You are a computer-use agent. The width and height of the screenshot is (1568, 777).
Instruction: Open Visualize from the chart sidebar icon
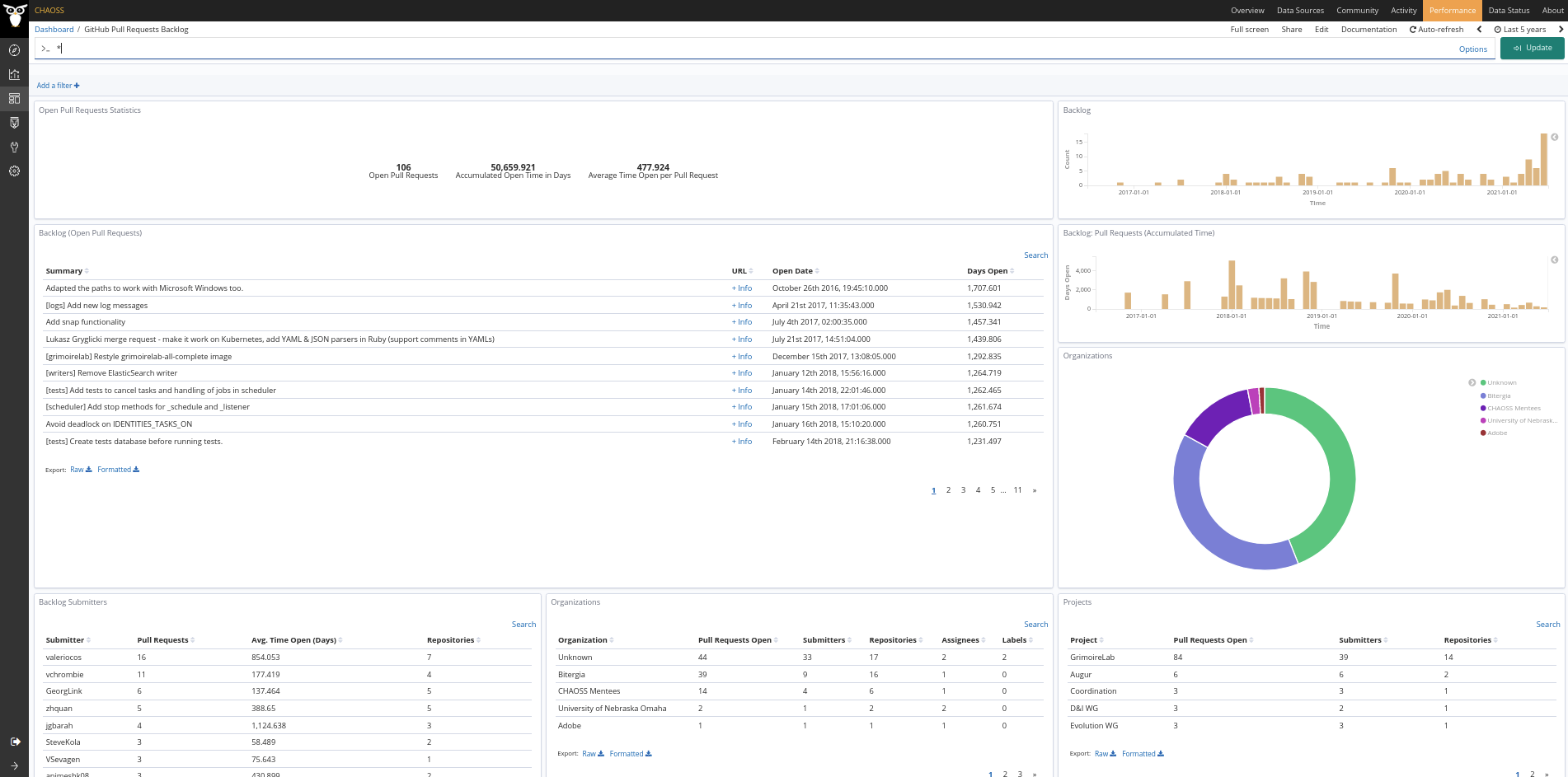(14, 74)
